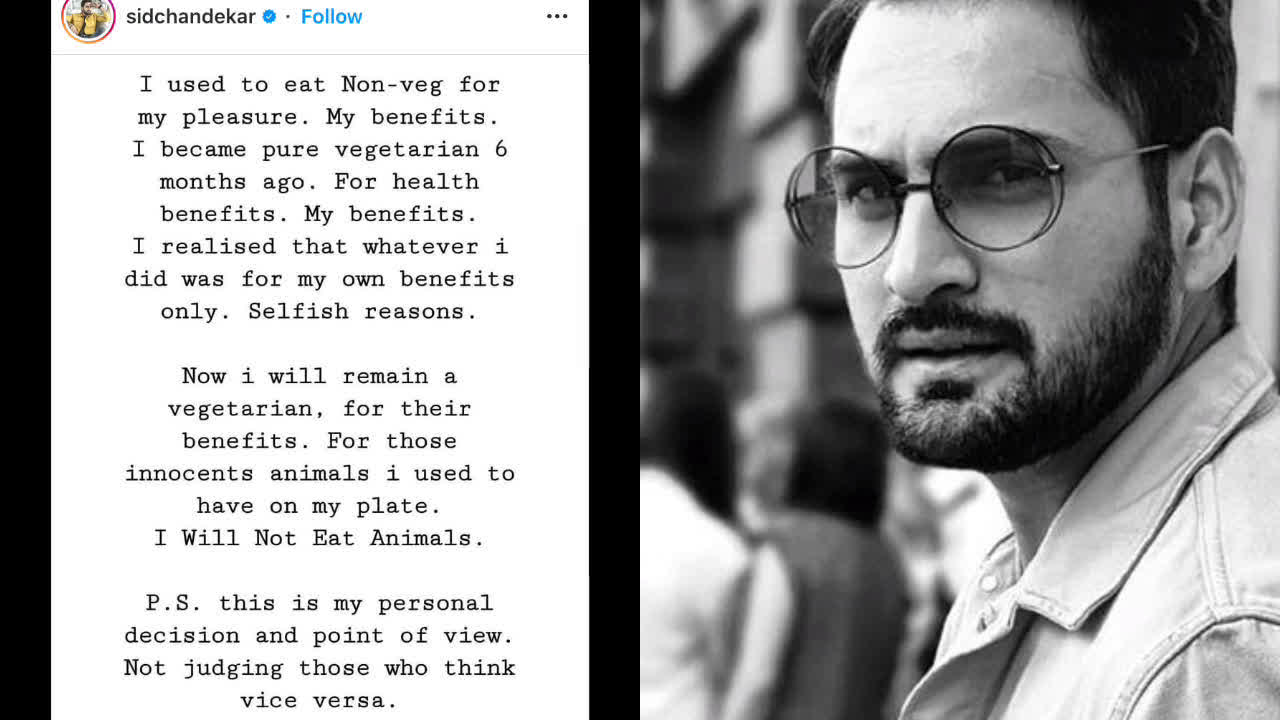
Task: Open the sidchandekar username link
Action: [190, 17]
